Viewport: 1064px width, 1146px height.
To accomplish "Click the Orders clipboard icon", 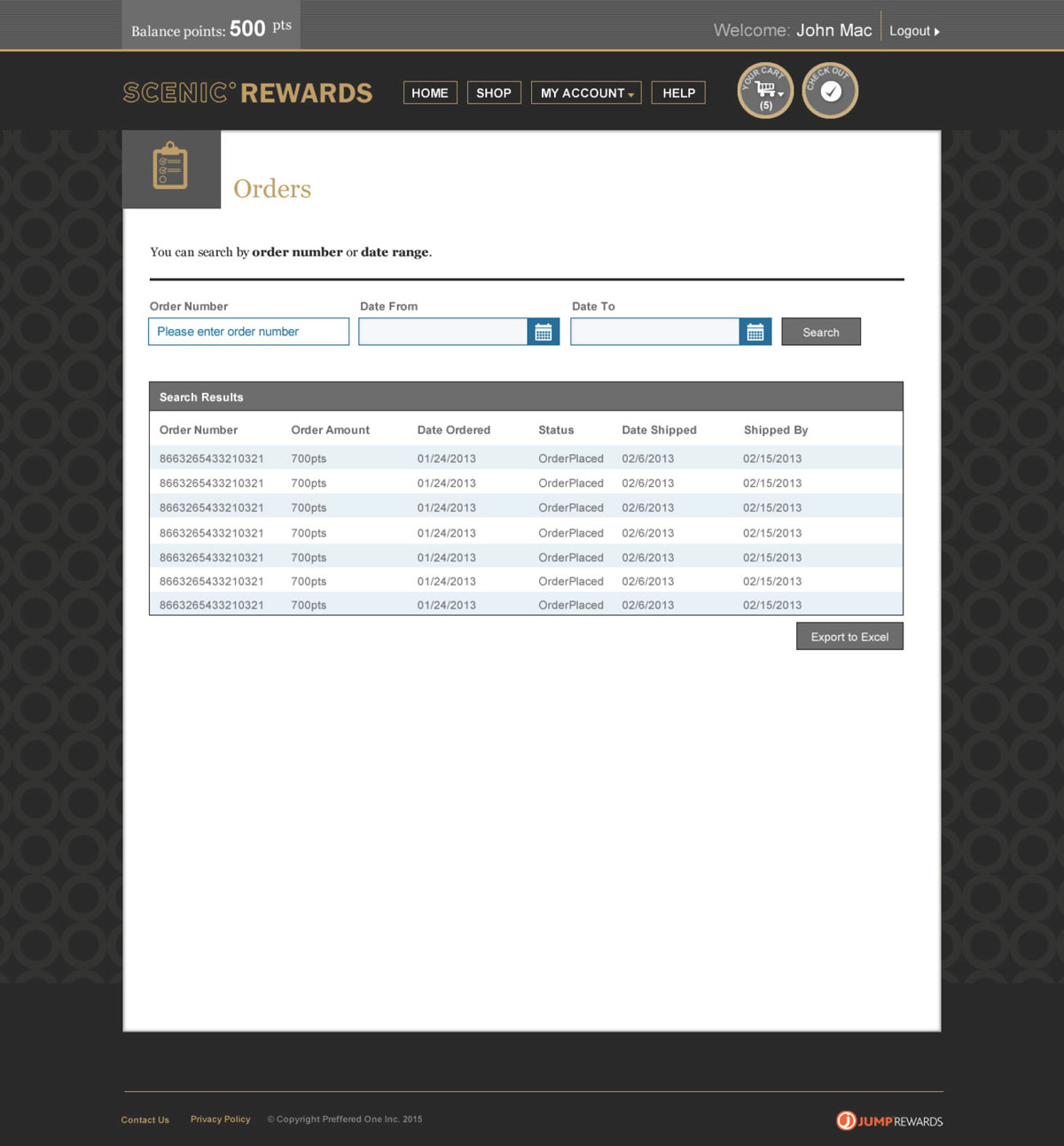I will pyautogui.click(x=171, y=169).
